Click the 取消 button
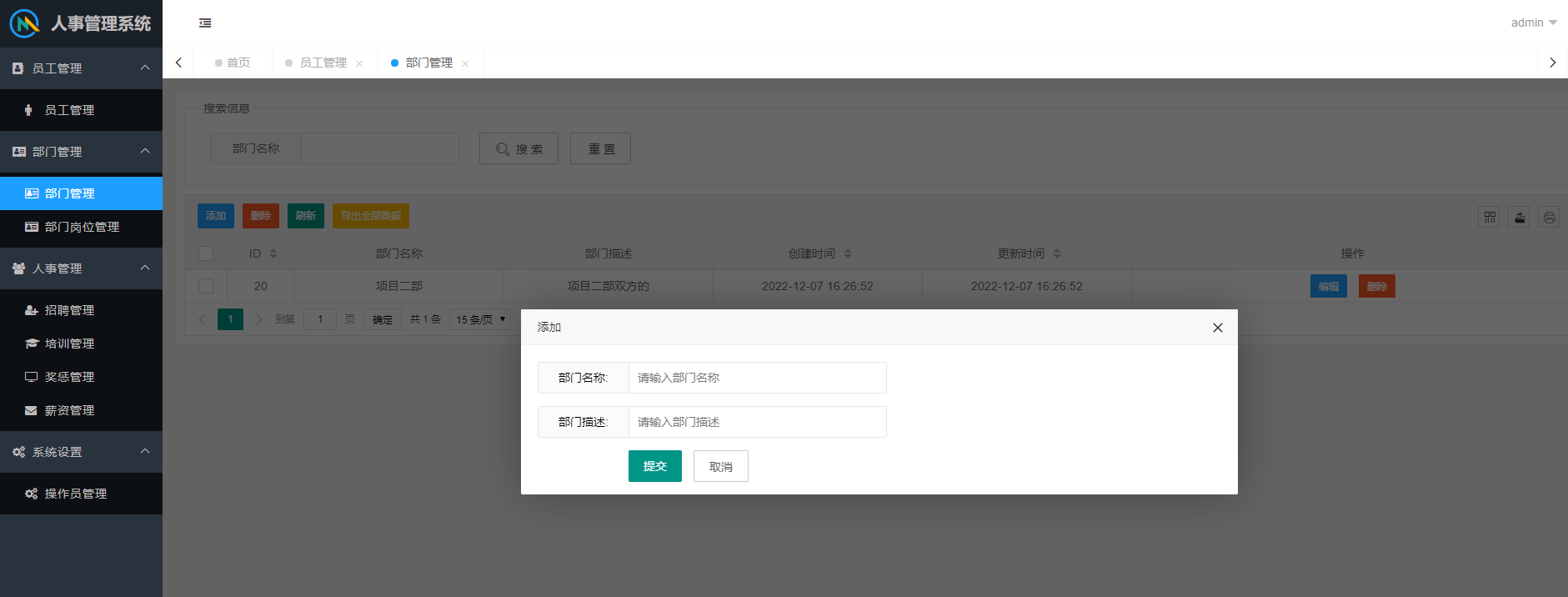Image resolution: width=1568 pixels, height=597 pixels. 721,466
